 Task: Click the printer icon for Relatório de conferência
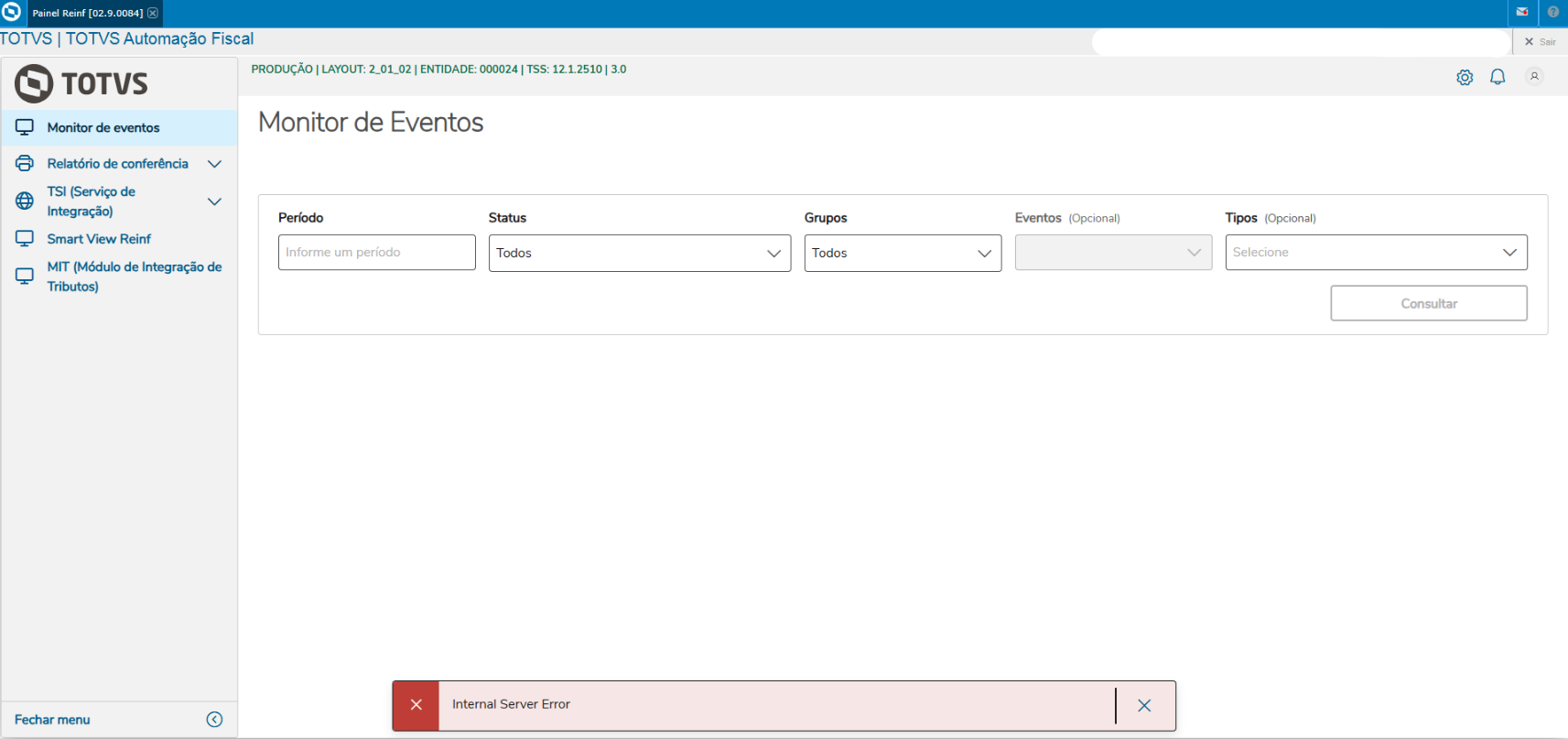(25, 163)
